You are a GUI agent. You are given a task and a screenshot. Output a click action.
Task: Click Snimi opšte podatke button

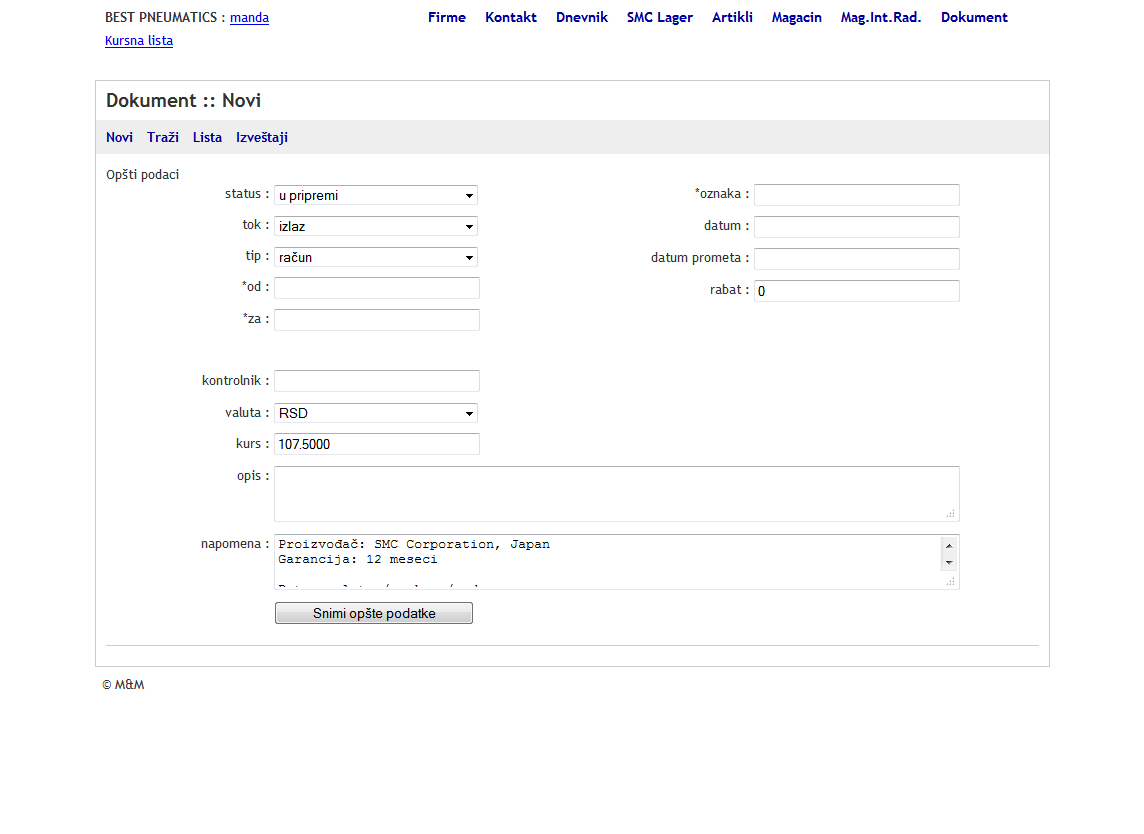pos(374,613)
